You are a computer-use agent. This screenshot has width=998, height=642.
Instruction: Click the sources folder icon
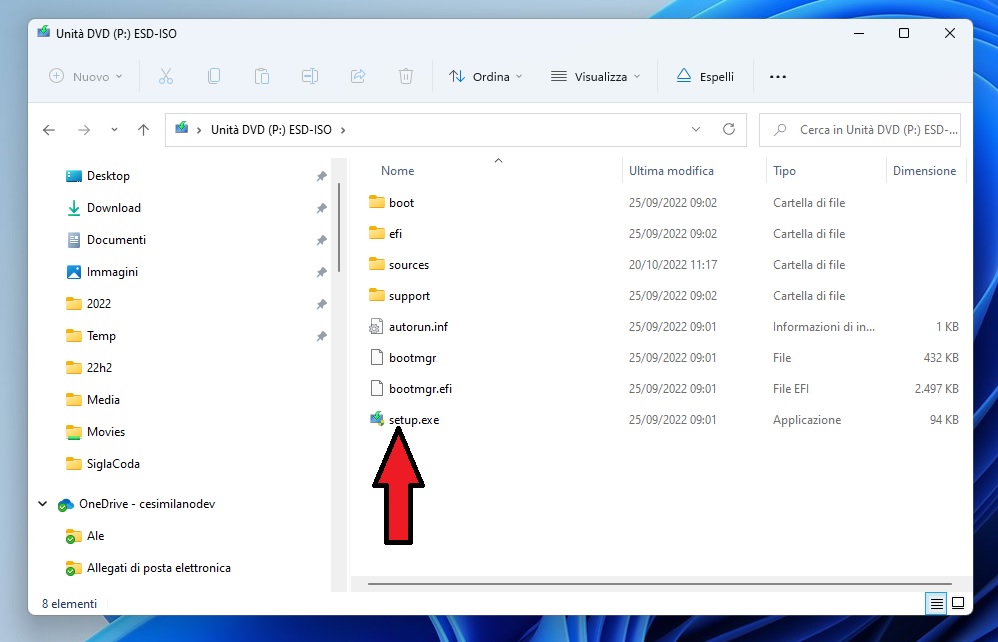click(377, 264)
